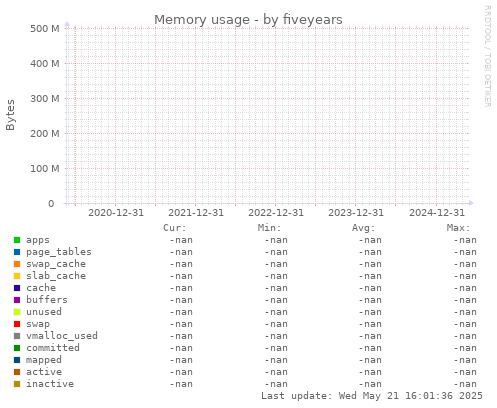
Task: Select the mapped legend label
Action: tap(44, 360)
